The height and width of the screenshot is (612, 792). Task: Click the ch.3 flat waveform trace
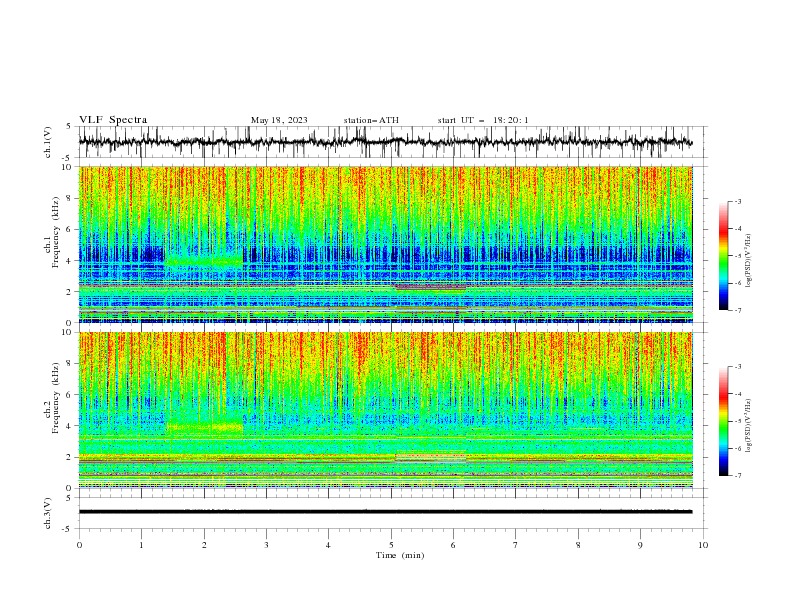pyautogui.click(x=385, y=512)
